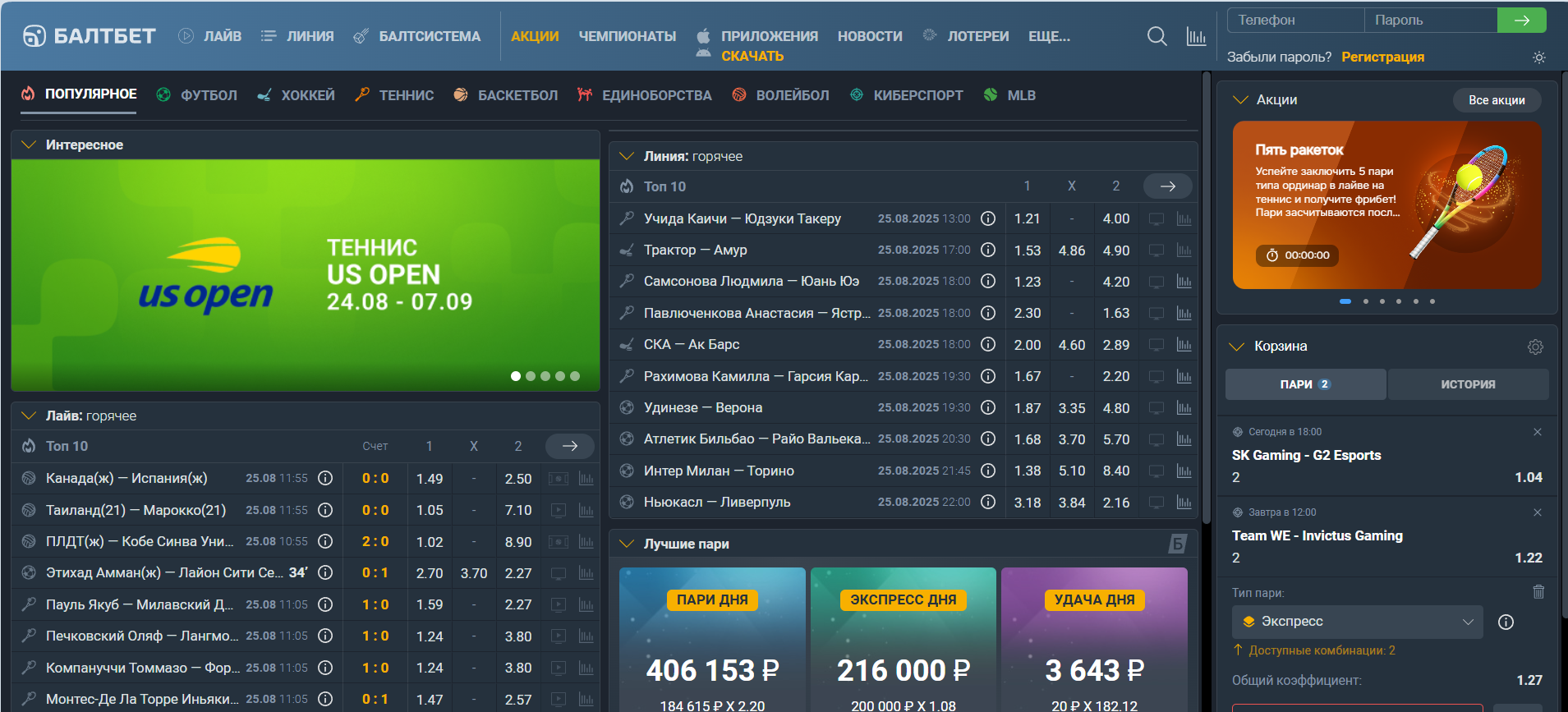This screenshot has width=1568, height=712.
Task: Select odds 1.53 for Трактор — Амур
Action: coord(1027,250)
